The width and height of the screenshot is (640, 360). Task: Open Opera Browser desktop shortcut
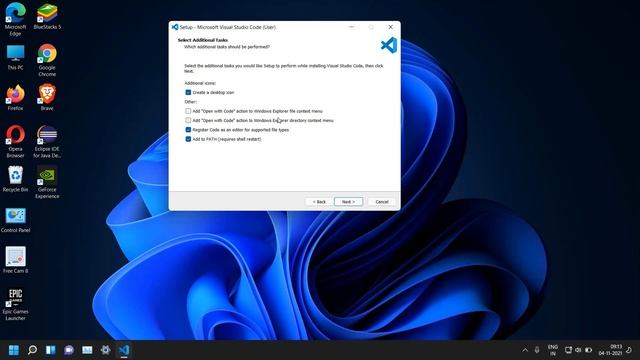point(16,141)
